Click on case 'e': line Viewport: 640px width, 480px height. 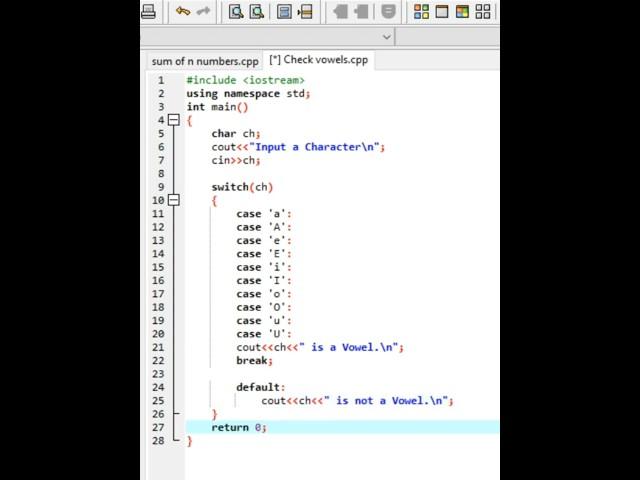pyautogui.click(x=264, y=240)
